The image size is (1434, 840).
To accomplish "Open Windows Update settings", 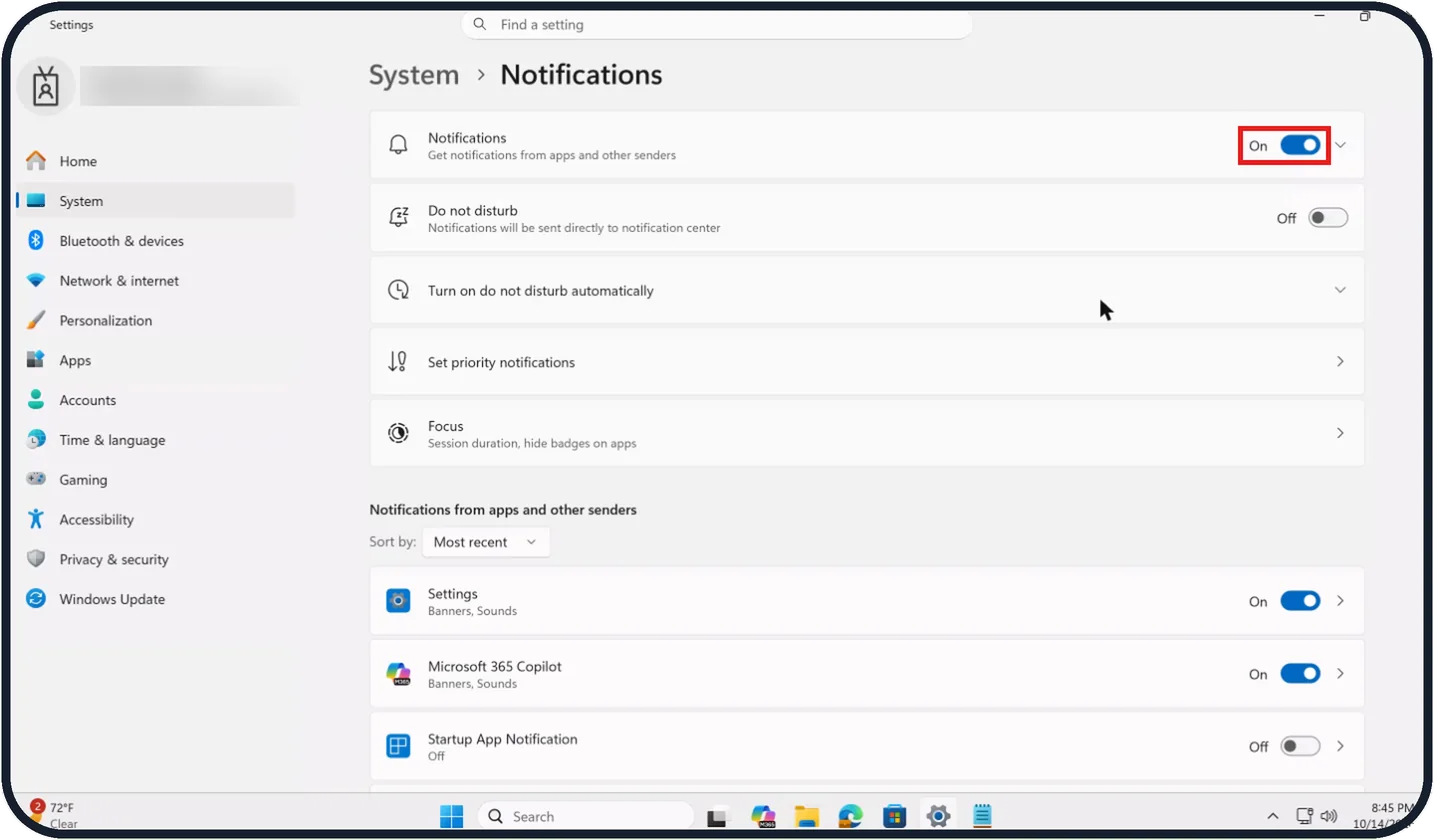I will [155, 600].
